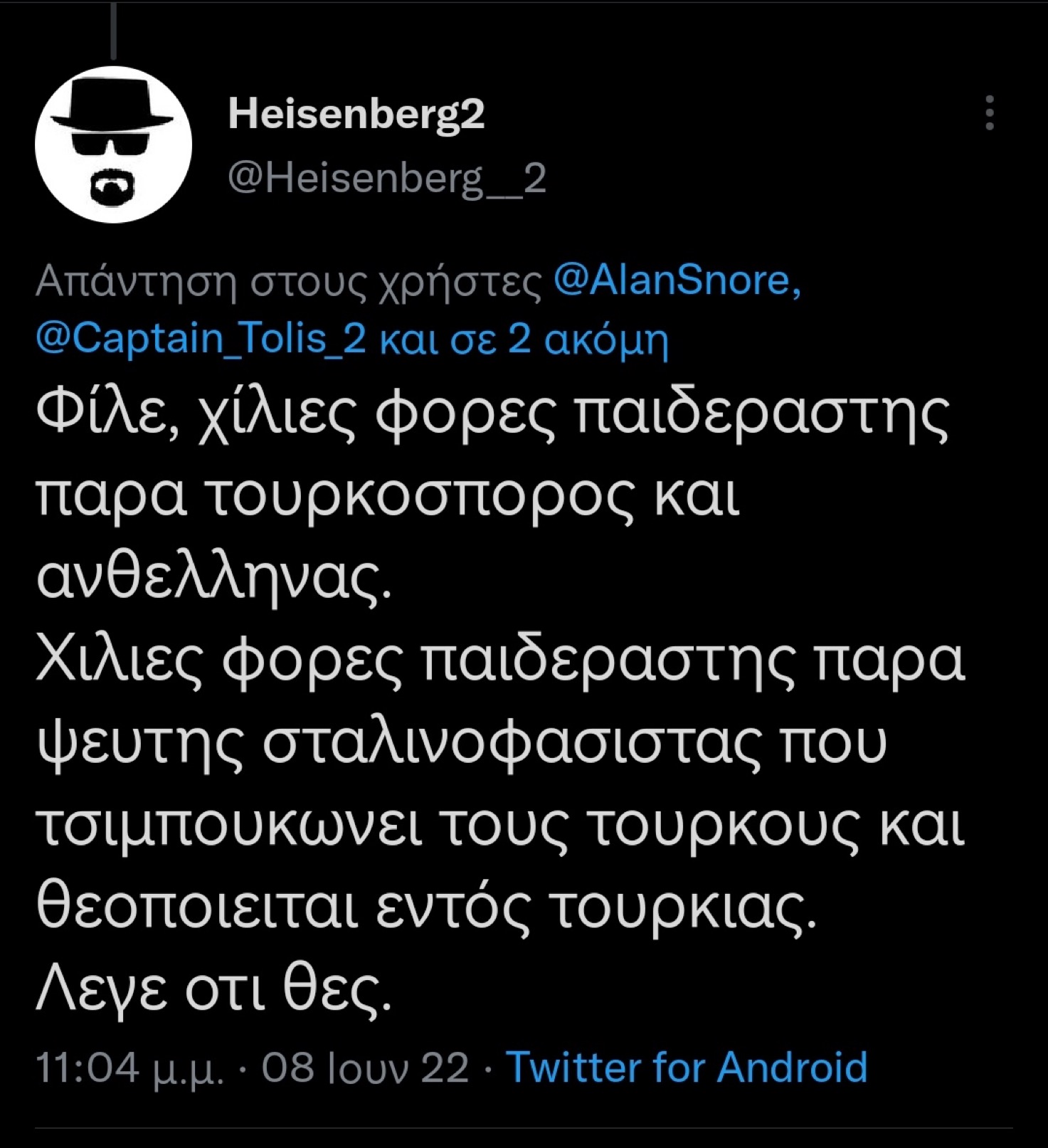The height and width of the screenshot is (1148, 1048).
Task: Tap the divider line below the timestamp
Action: coord(524,1128)
